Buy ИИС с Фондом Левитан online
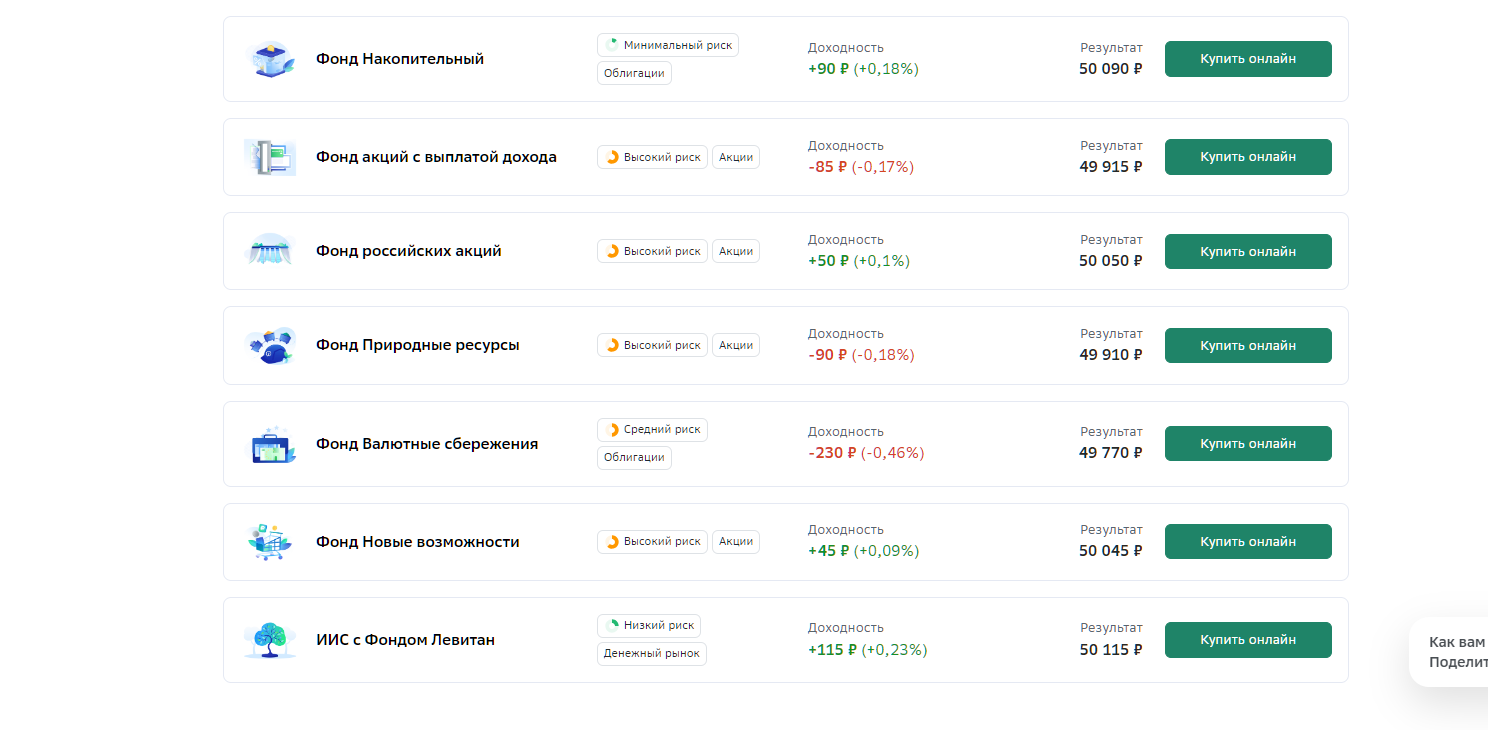The width and height of the screenshot is (1488, 730). [x=1248, y=640]
